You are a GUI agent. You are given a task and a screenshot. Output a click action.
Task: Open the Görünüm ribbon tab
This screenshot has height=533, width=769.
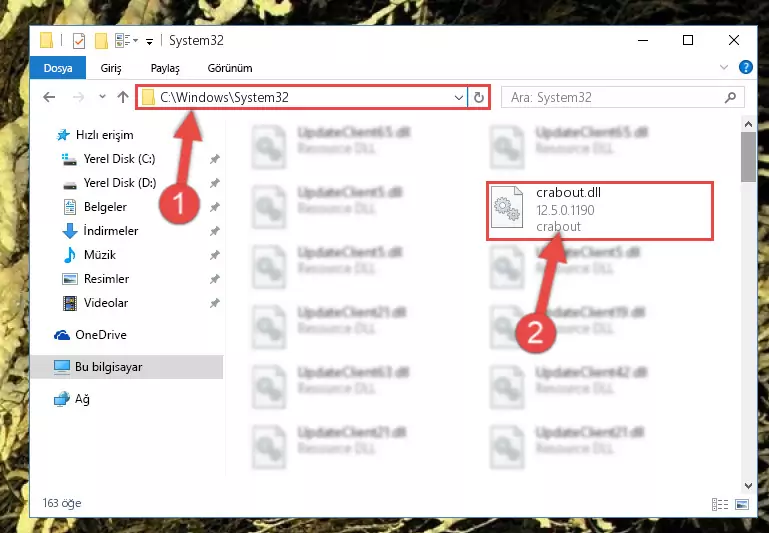[230, 68]
